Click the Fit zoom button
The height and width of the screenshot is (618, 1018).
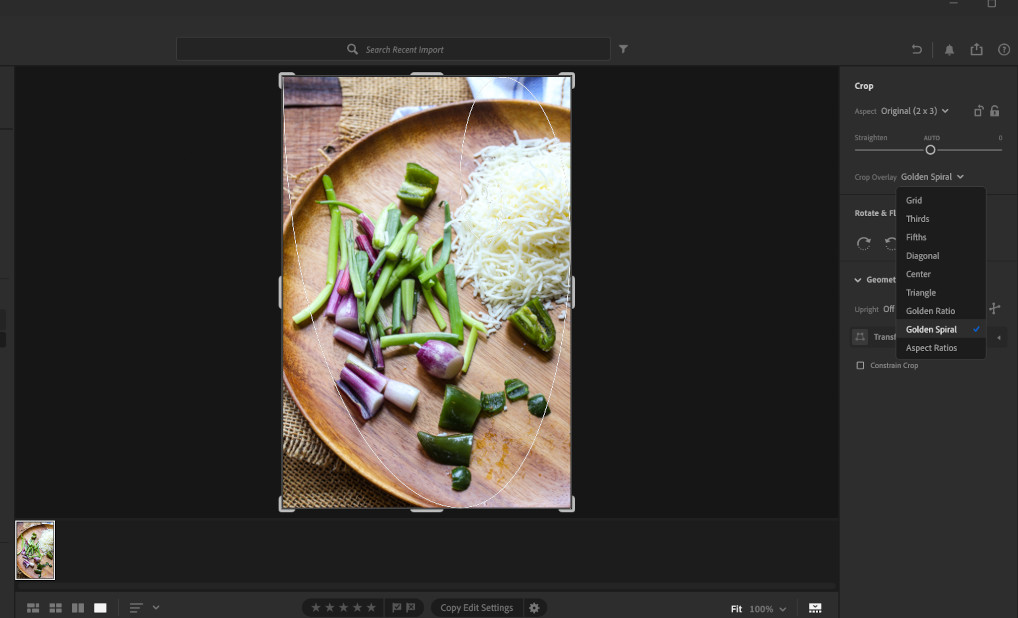736,609
